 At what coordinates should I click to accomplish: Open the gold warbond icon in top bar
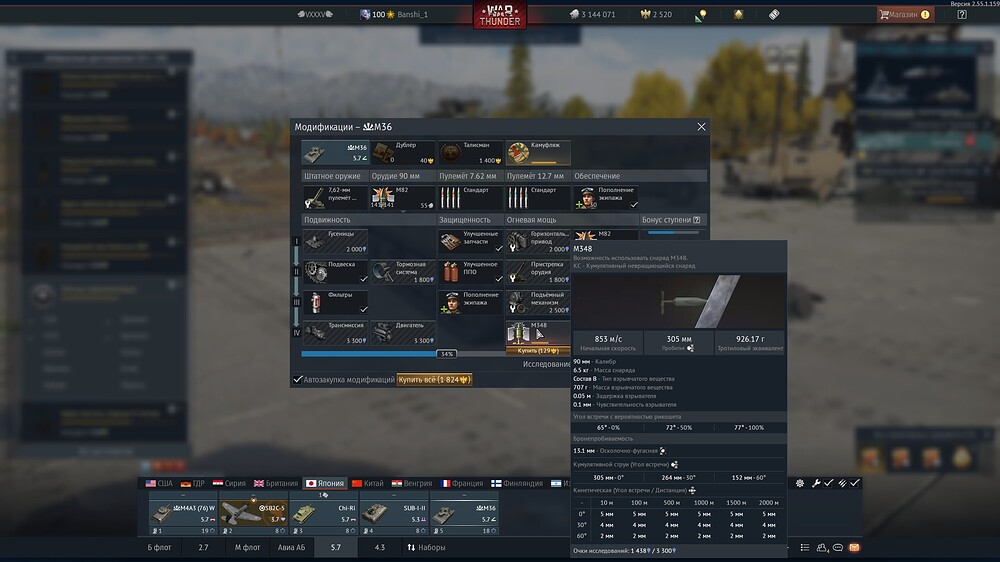click(738, 14)
